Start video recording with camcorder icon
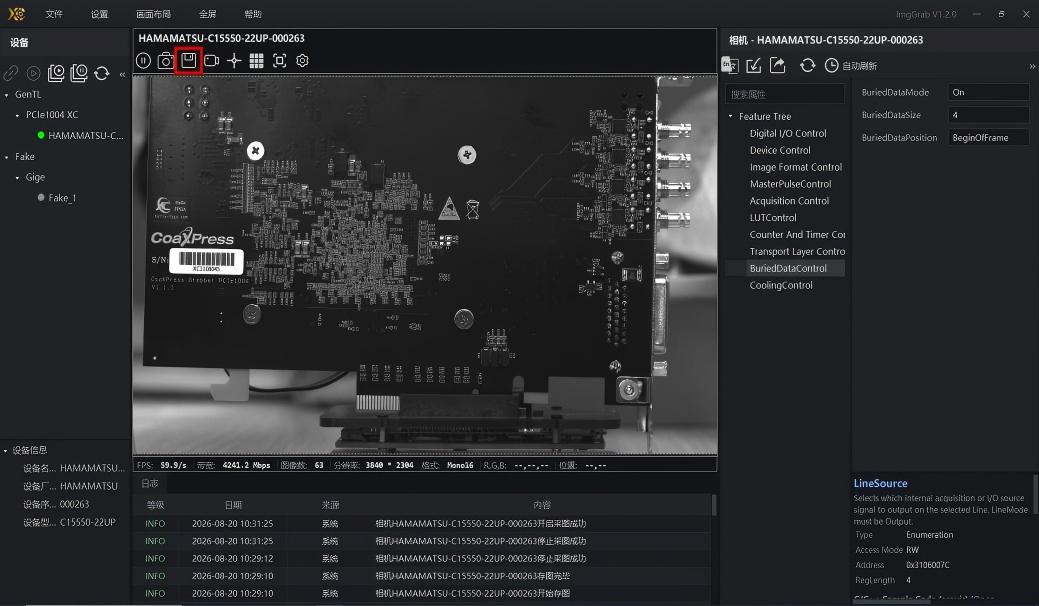The image size is (1039, 606). (211, 61)
